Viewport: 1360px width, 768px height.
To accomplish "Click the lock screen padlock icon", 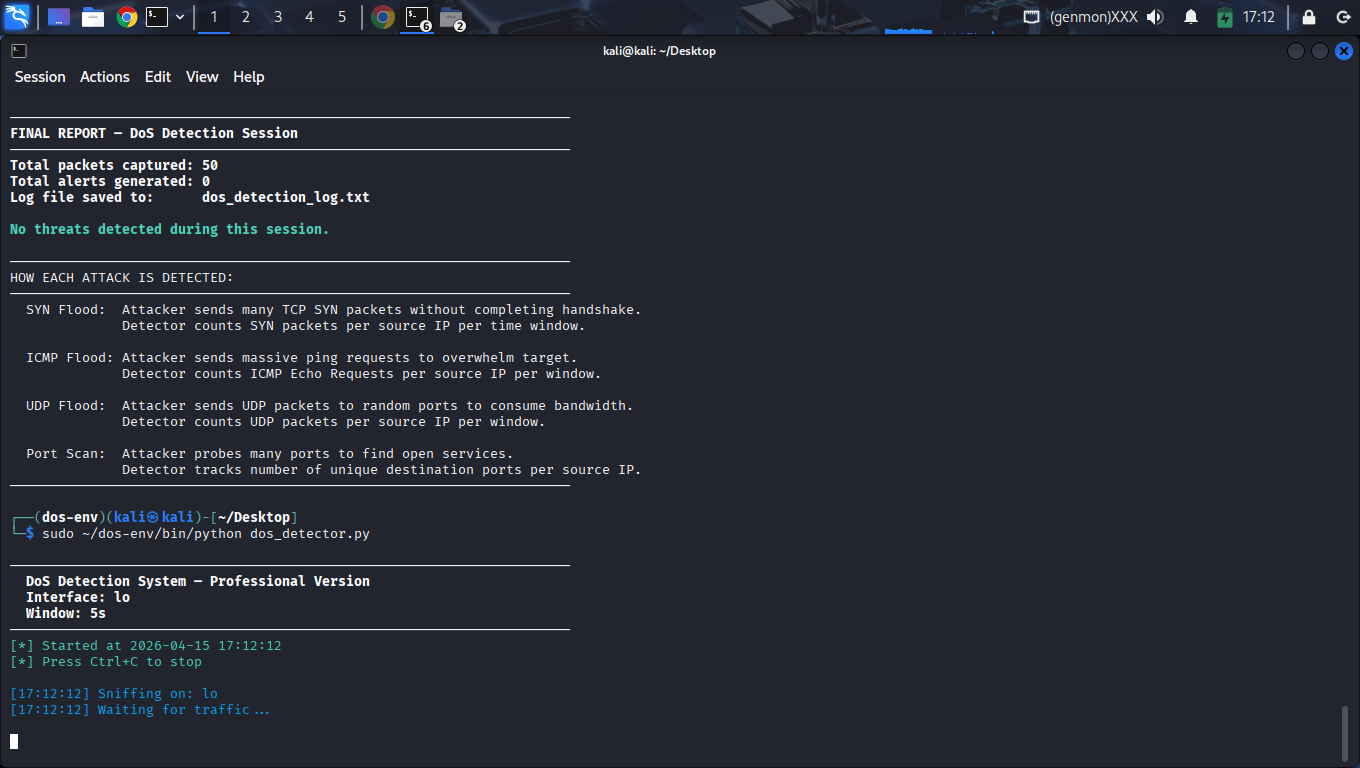I will point(1309,17).
